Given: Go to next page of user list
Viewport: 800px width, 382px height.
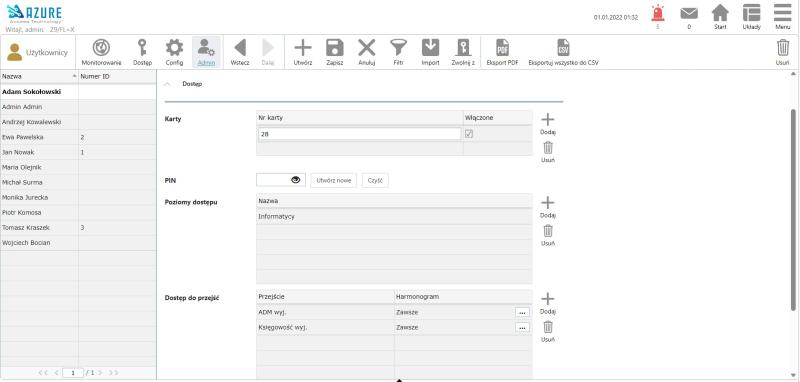Looking at the screenshot, I should click(100, 373).
